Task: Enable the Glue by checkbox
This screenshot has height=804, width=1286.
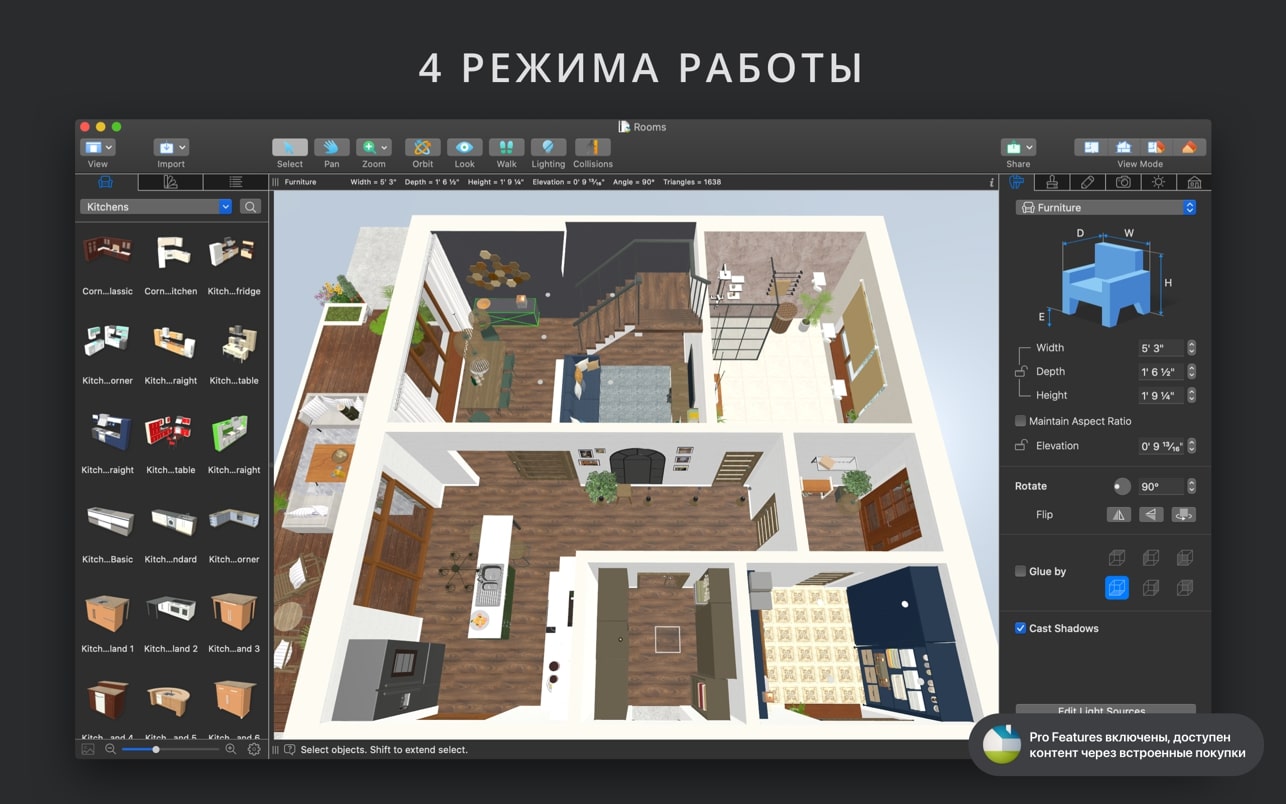Action: (x=1020, y=571)
